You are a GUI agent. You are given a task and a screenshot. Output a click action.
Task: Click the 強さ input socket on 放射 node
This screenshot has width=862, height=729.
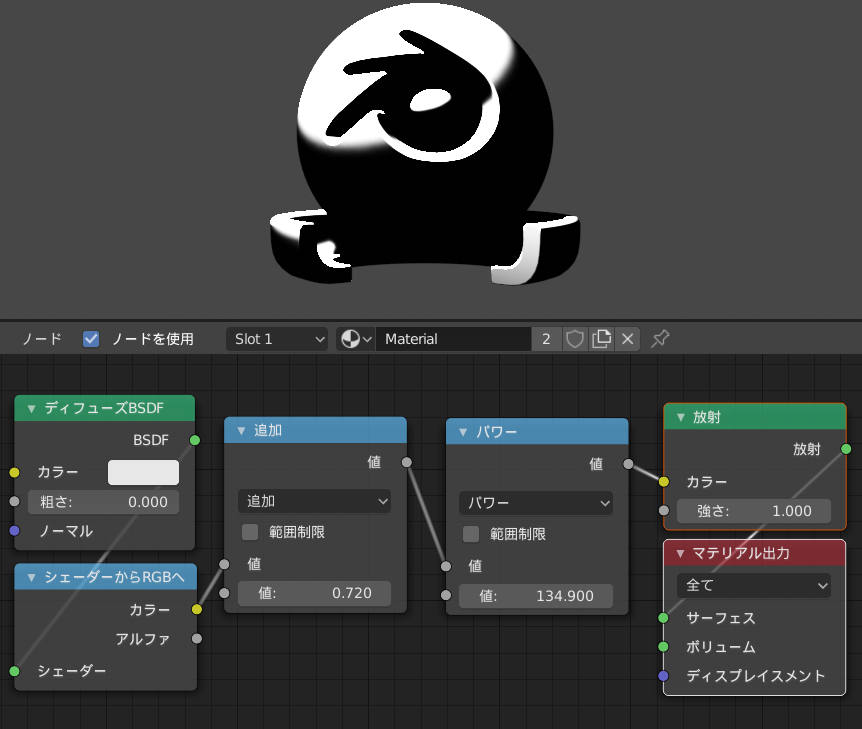click(664, 511)
